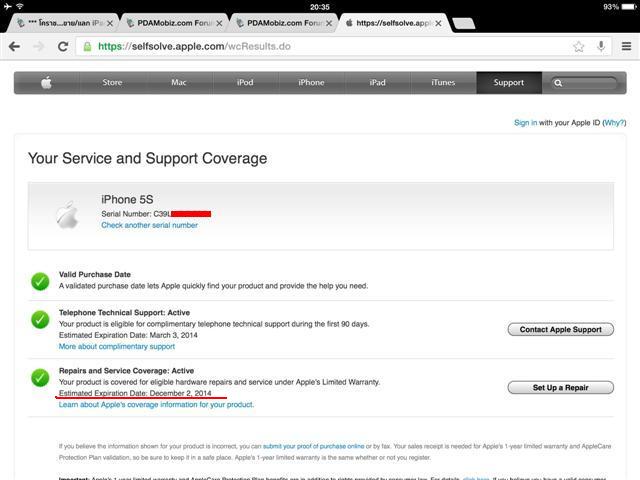Click the Apple logo in navigation bar
Viewport: 640px width, 480px height.
coord(47,82)
